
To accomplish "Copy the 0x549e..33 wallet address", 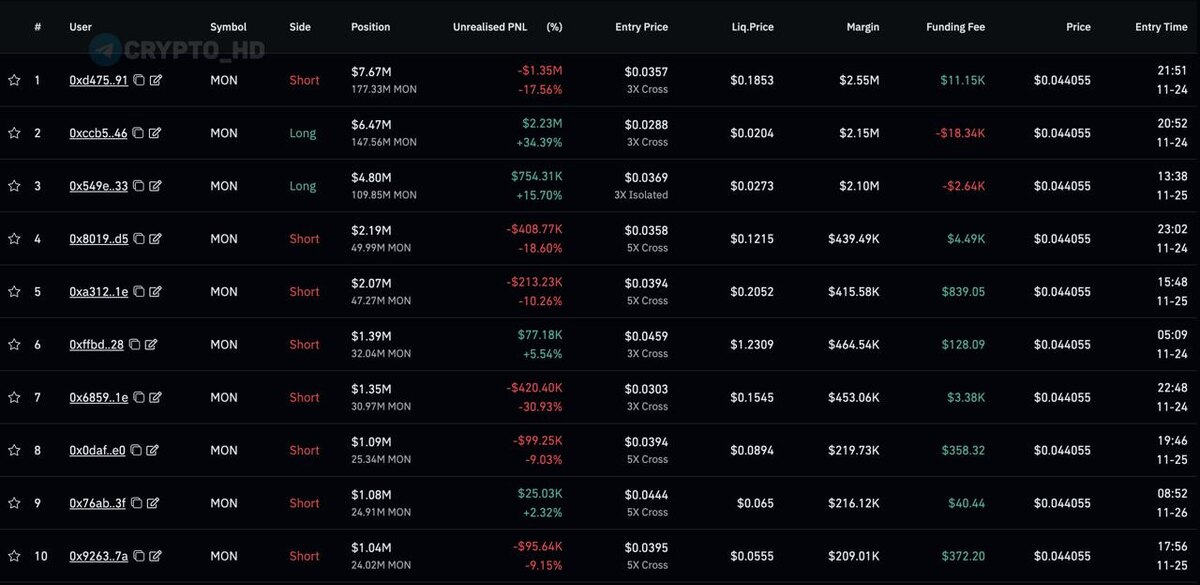I will [138, 186].
